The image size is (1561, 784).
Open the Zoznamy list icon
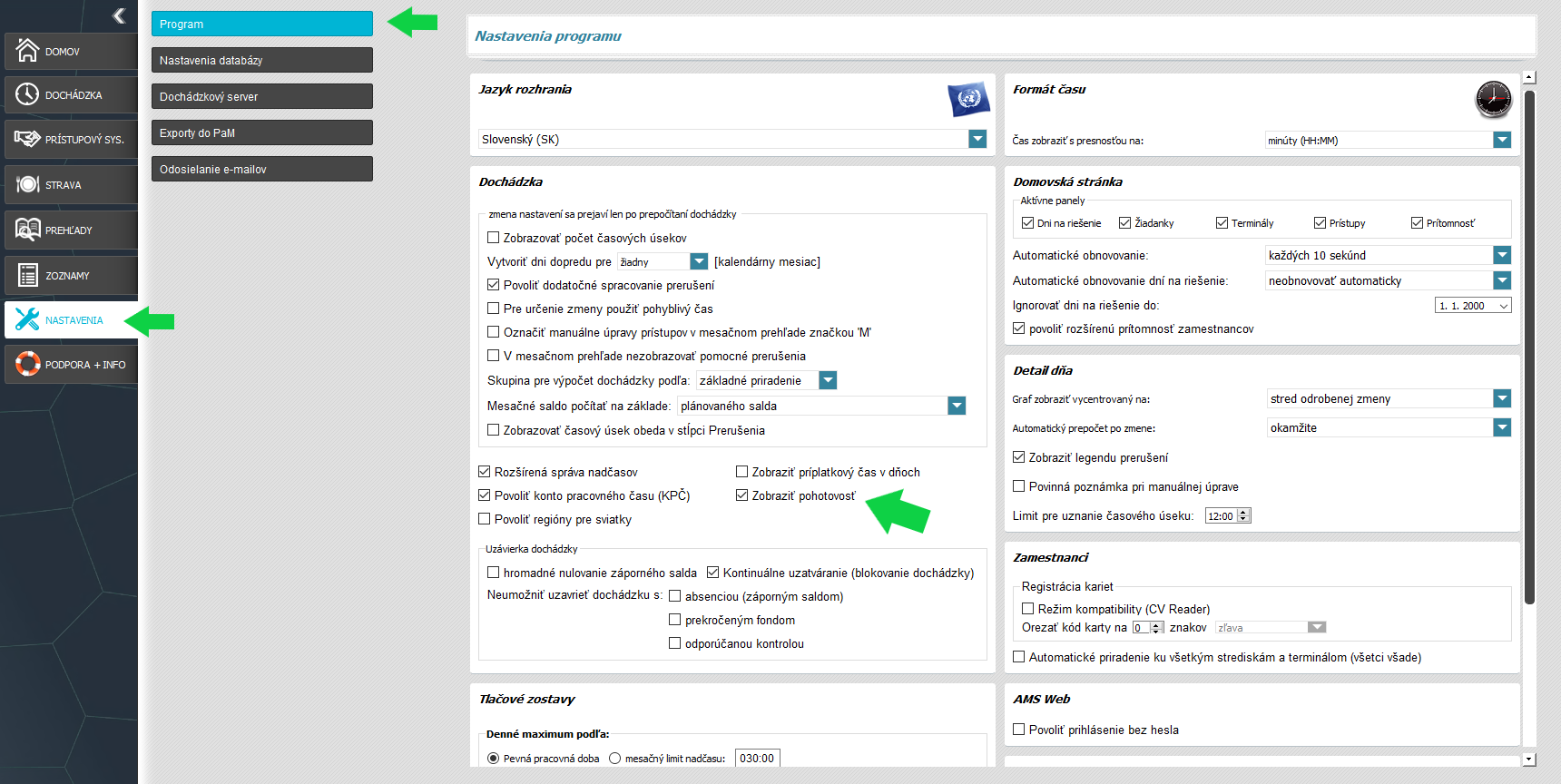(28, 275)
